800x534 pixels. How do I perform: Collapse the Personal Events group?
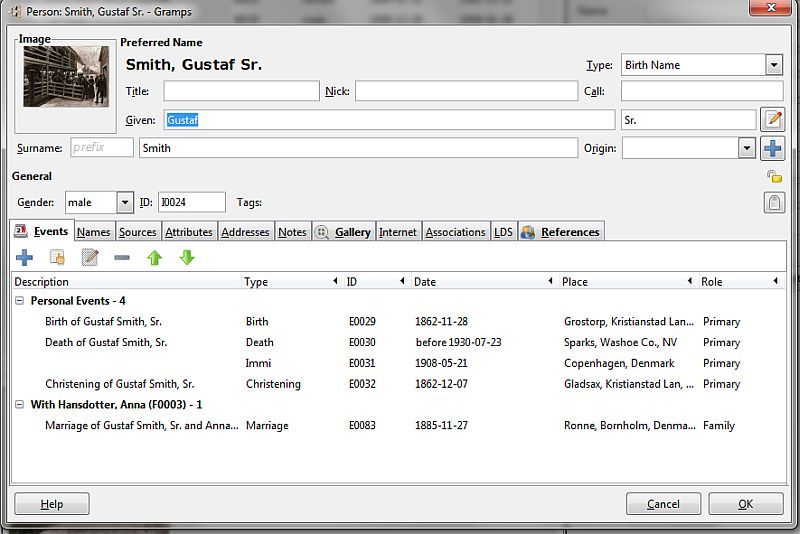(x=19, y=300)
